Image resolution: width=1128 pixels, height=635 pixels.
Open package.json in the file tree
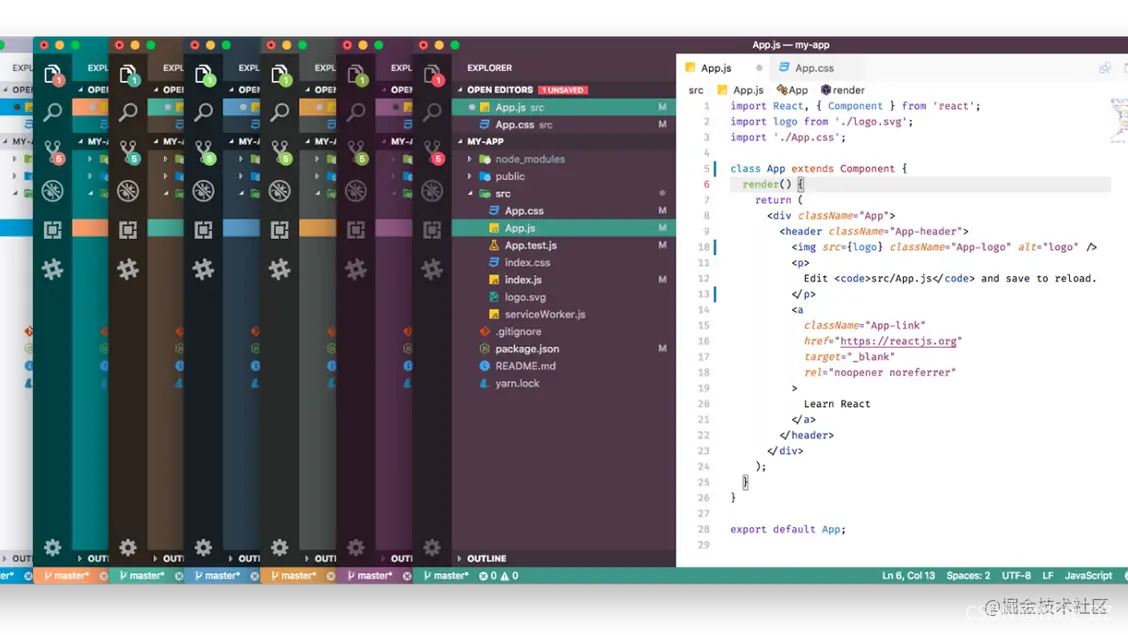(x=563, y=349)
